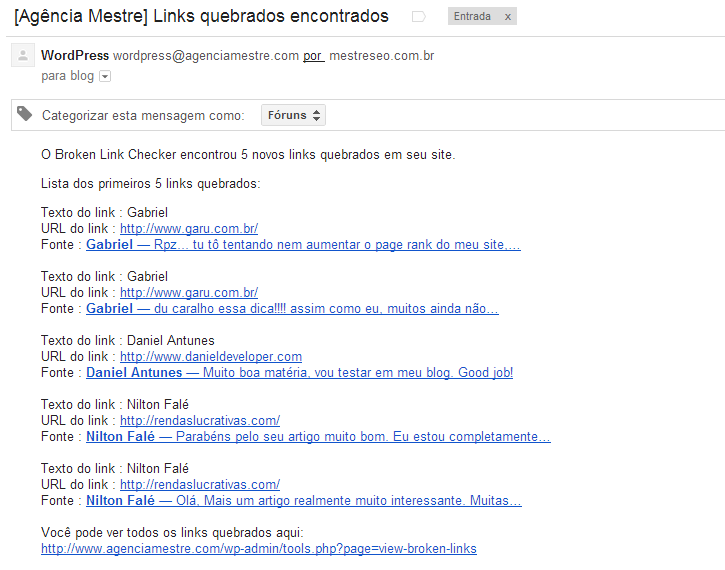Click the Entrada label chip

pos(474,17)
